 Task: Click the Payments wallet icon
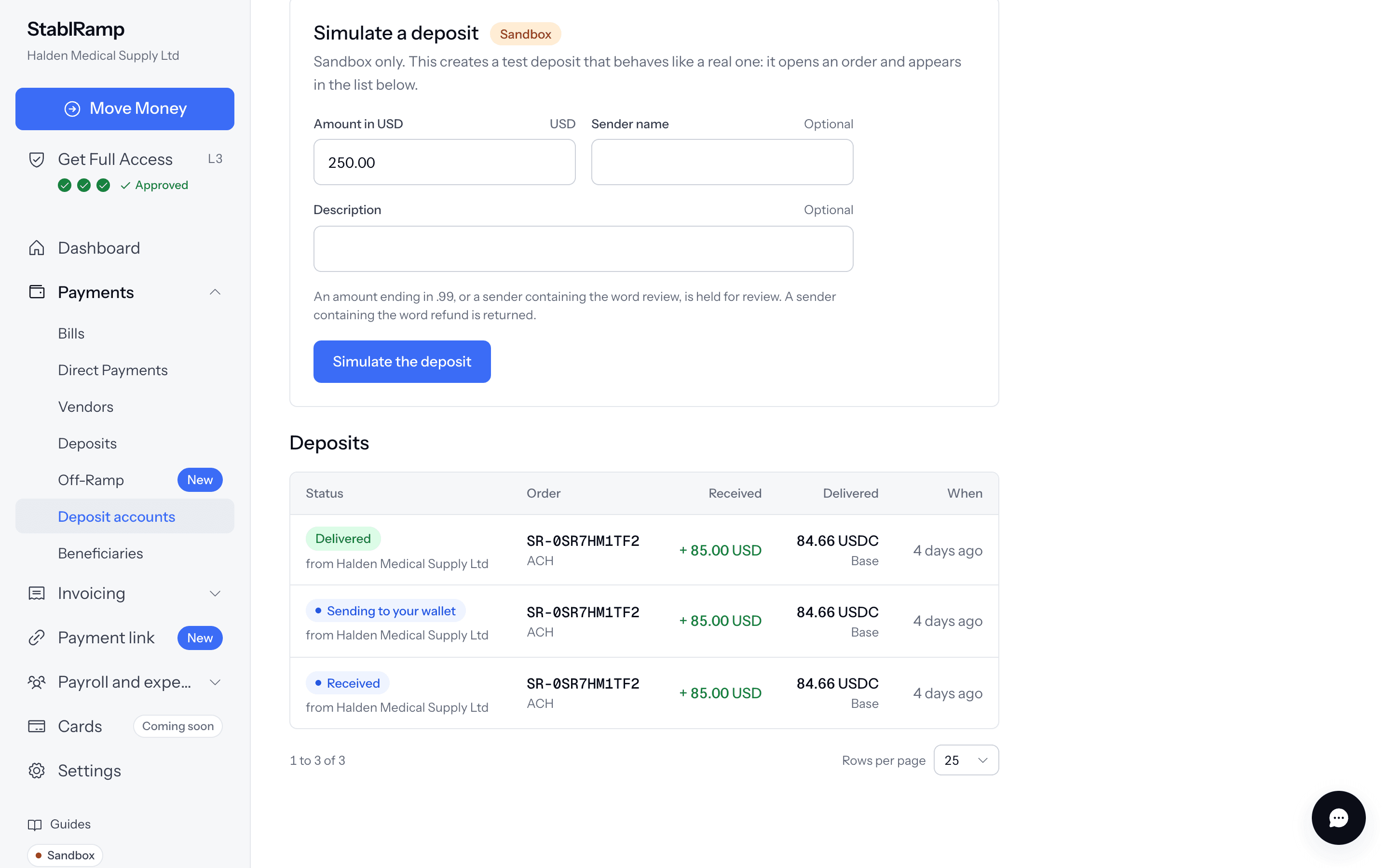[x=37, y=292]
